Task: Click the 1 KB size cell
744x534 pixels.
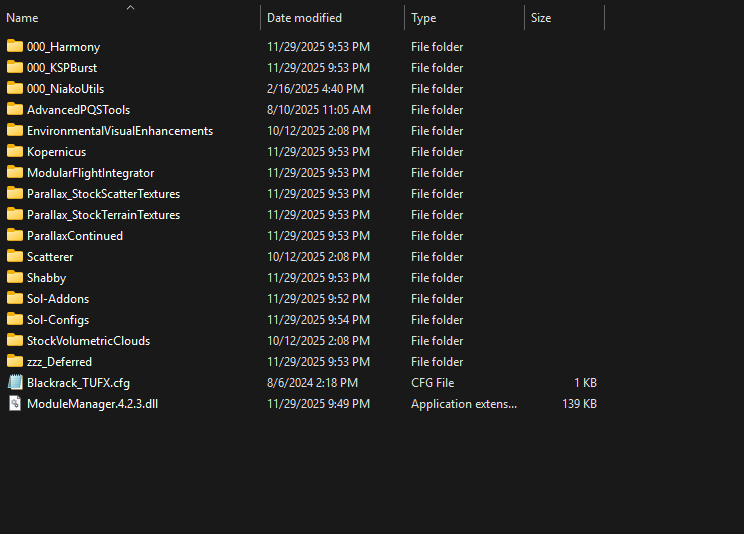Action: tap(585, 383)
